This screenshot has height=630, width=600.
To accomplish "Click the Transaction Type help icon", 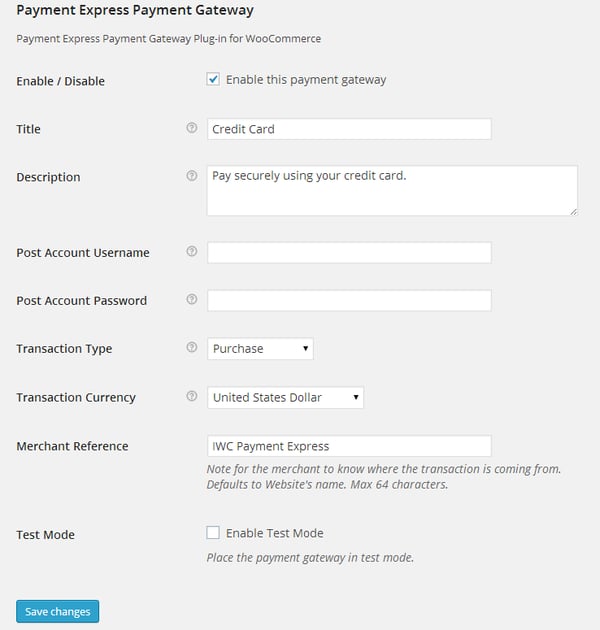I will point(192,348).
